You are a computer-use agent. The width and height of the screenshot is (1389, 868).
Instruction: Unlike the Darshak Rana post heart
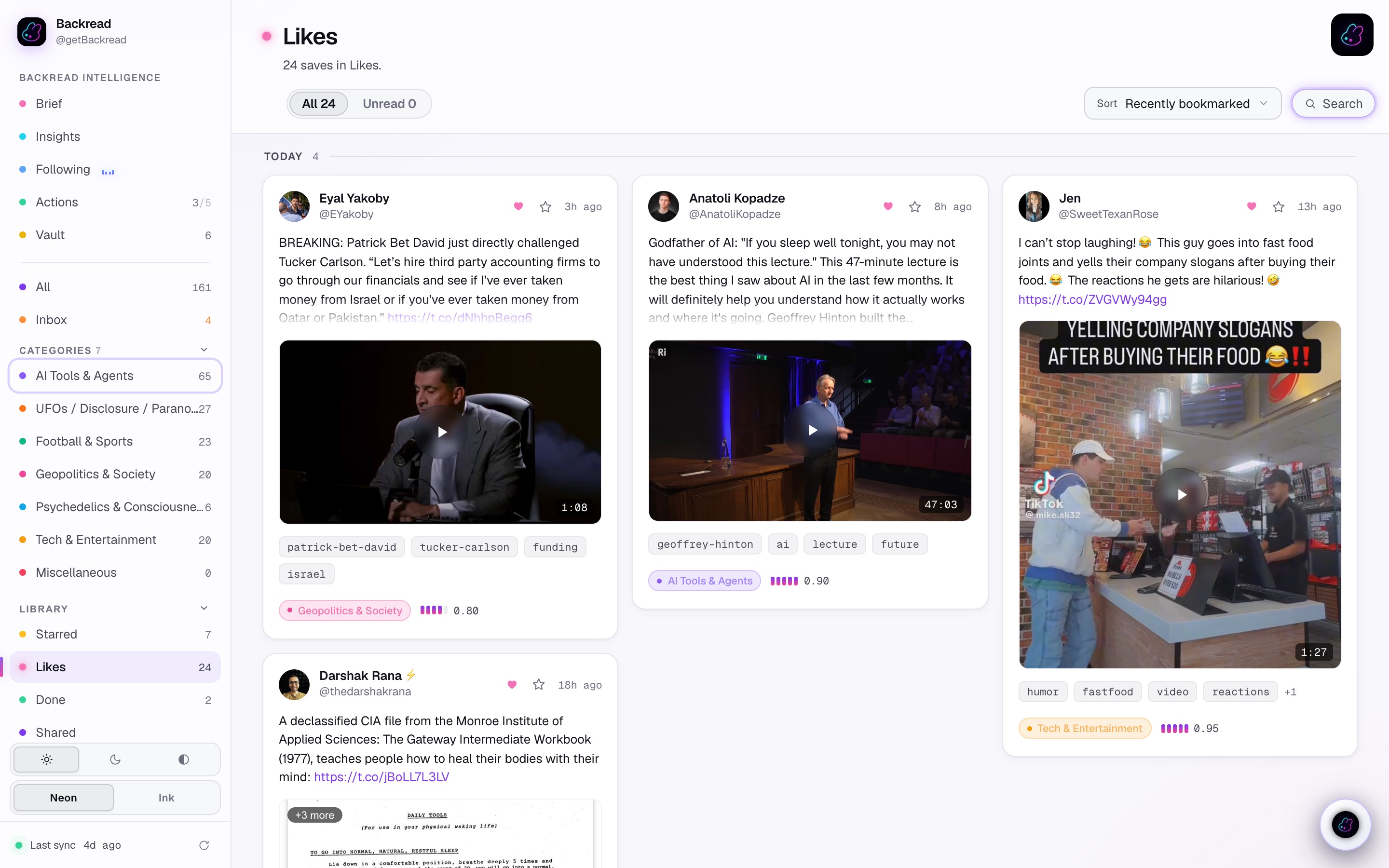click(x=512, y=684)
